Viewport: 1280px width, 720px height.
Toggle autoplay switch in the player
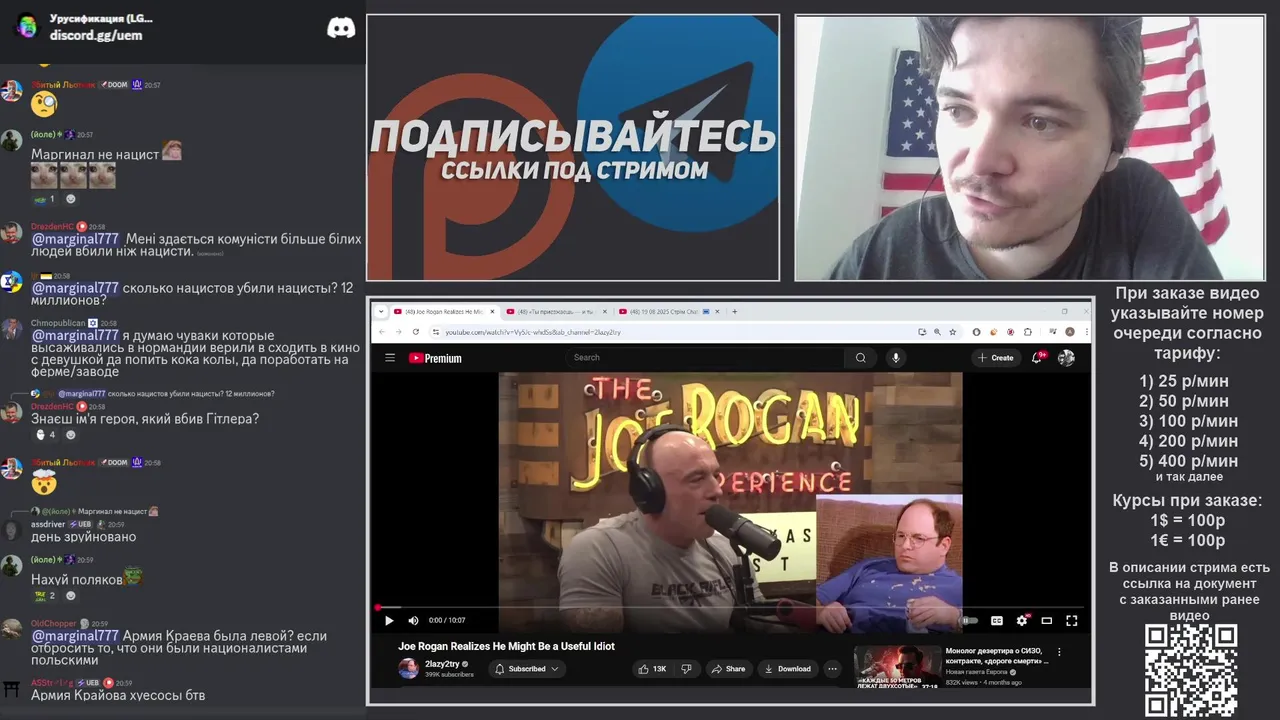click(x=969, y=621)
